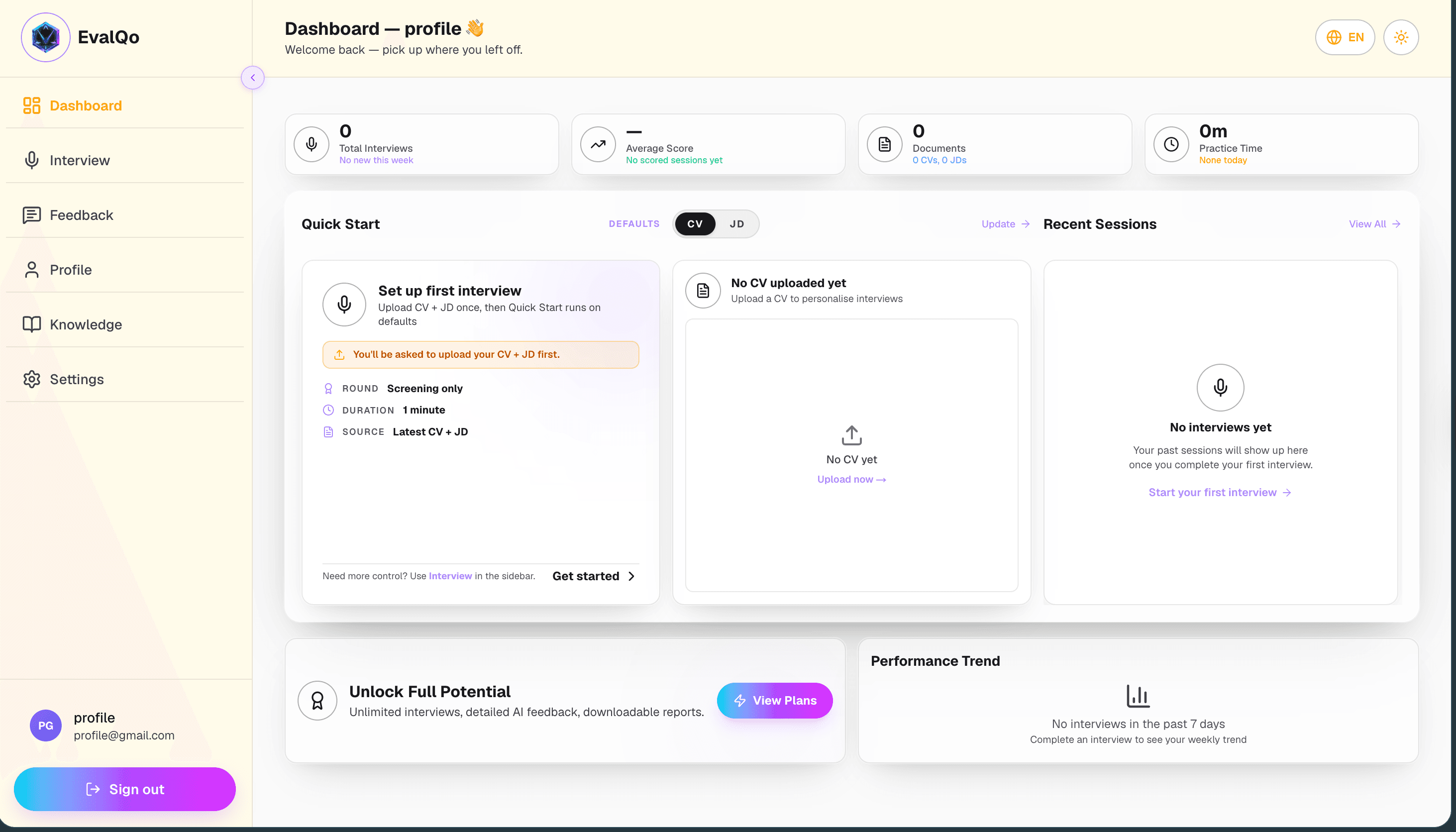Image resolution: width=1456 pixels, height=832 pixels.
Task: Click the Sign out button
Action: (x=124, y=789)
